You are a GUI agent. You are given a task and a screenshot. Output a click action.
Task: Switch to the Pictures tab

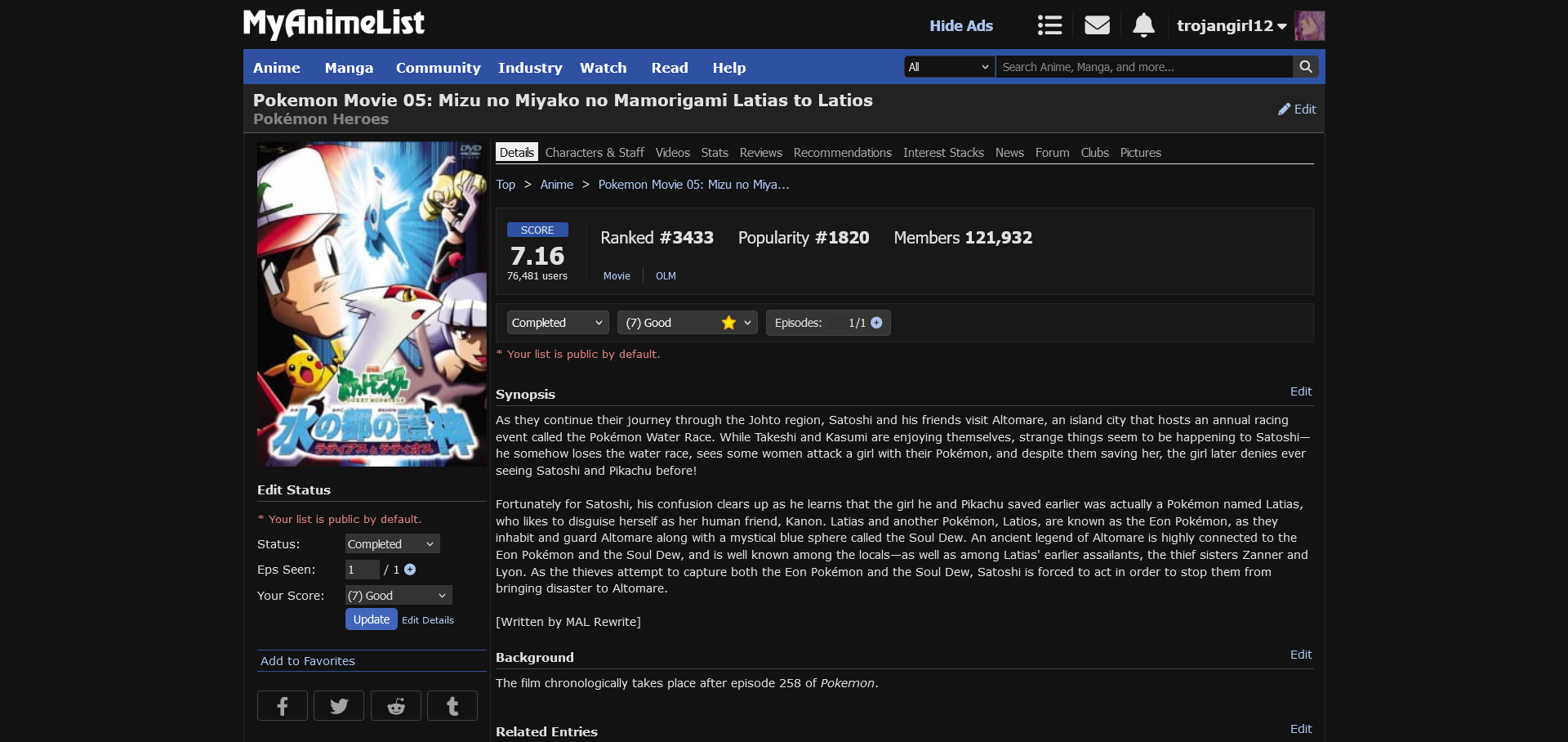[x=1141, y=153]
